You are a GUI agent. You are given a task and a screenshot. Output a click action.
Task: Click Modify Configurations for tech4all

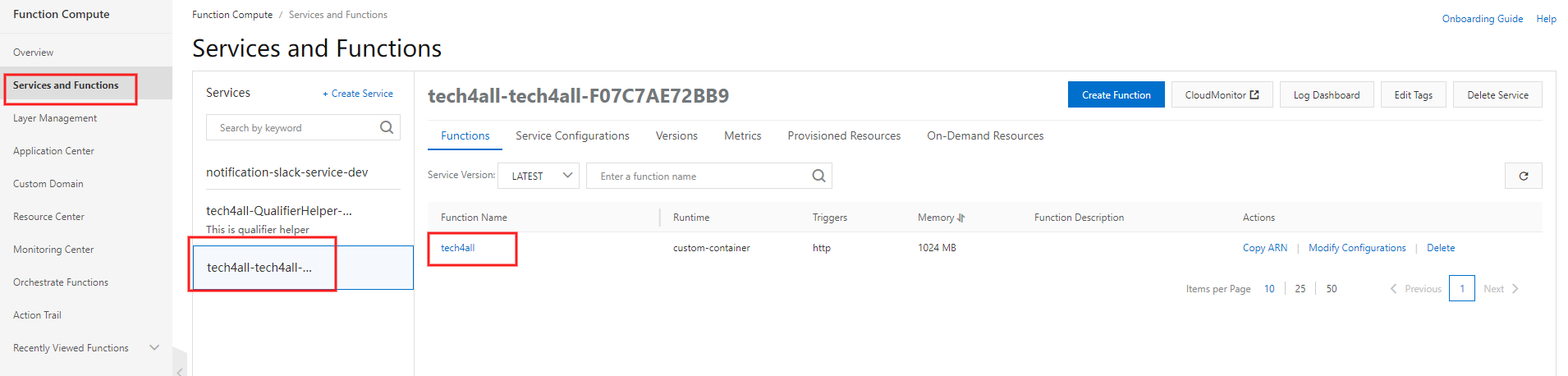[x=1357, y=248]
